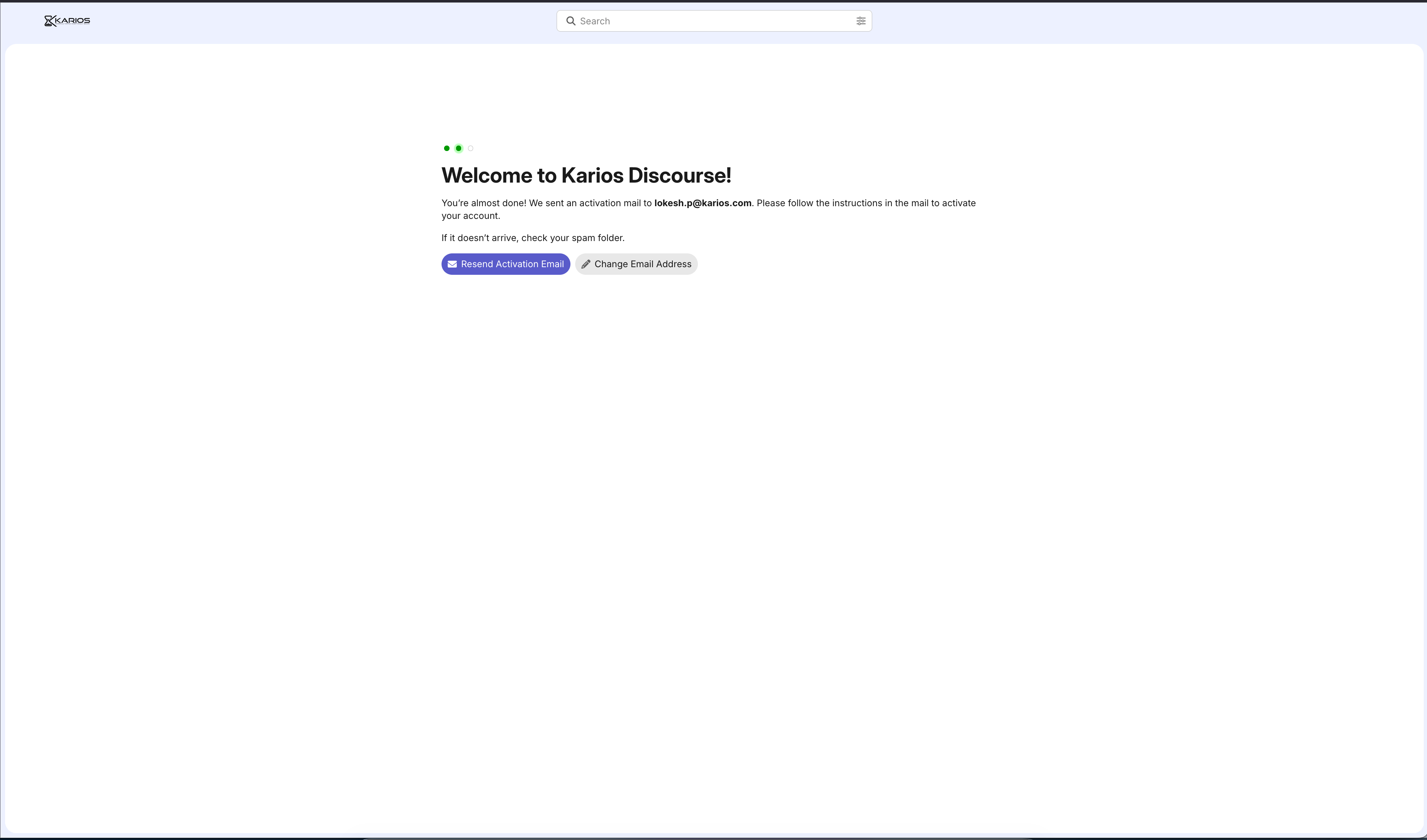Click the search magnifier icon
1427x840 pixels.
571,21
